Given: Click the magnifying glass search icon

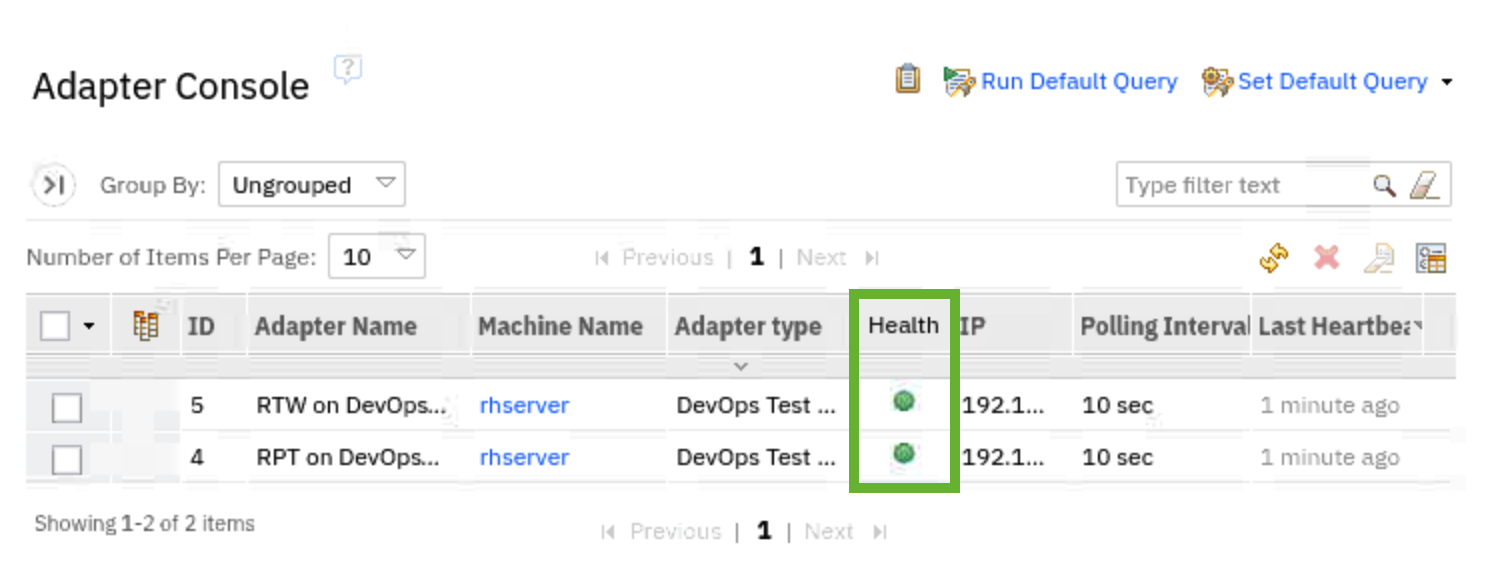Looking at the screenshot, I should click(1383, 185).
